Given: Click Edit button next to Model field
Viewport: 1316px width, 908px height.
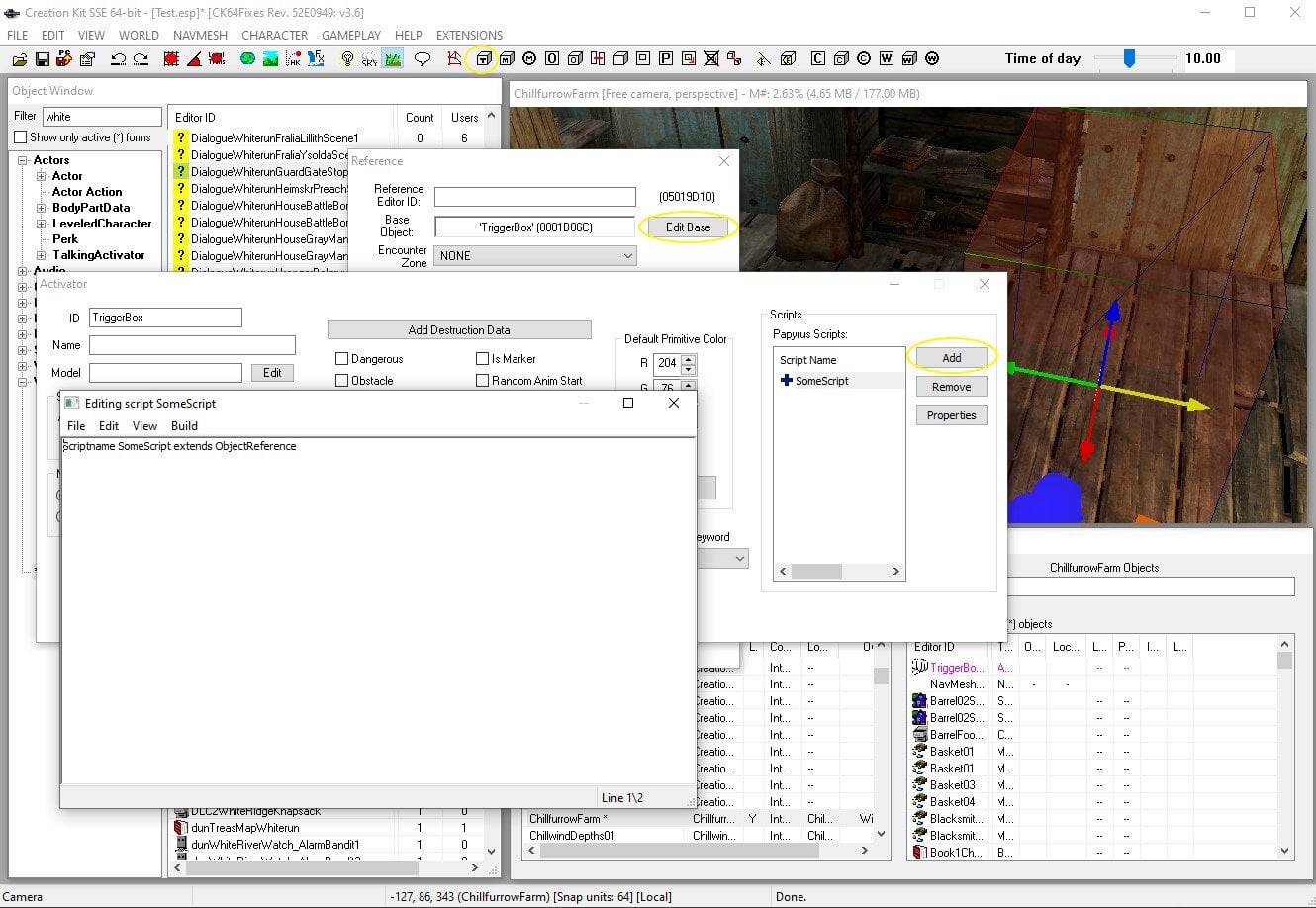Looking at the screenshot, I should (272, 373).
